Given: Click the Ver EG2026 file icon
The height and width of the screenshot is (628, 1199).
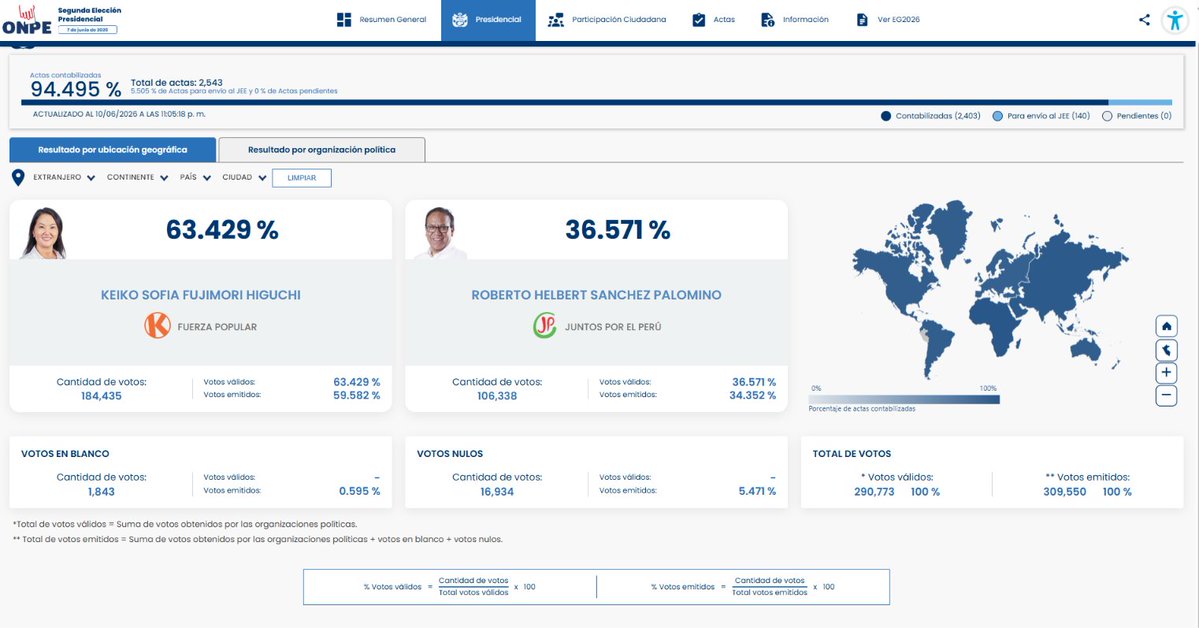Looking at the screenshot, I should tap(862, 20).
